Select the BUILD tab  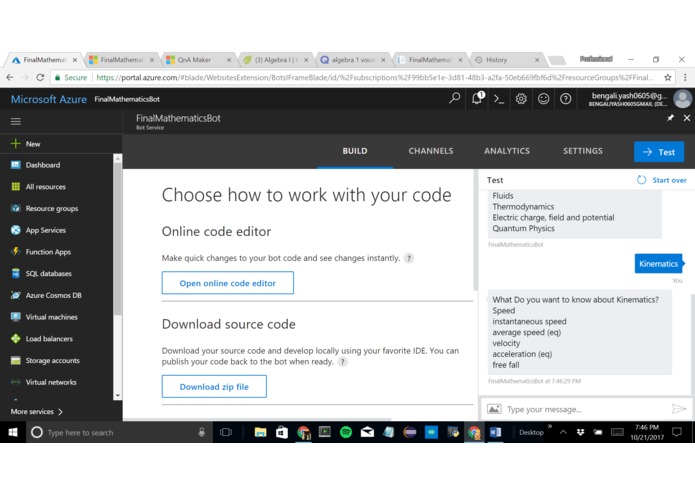(x=355, y=151)
